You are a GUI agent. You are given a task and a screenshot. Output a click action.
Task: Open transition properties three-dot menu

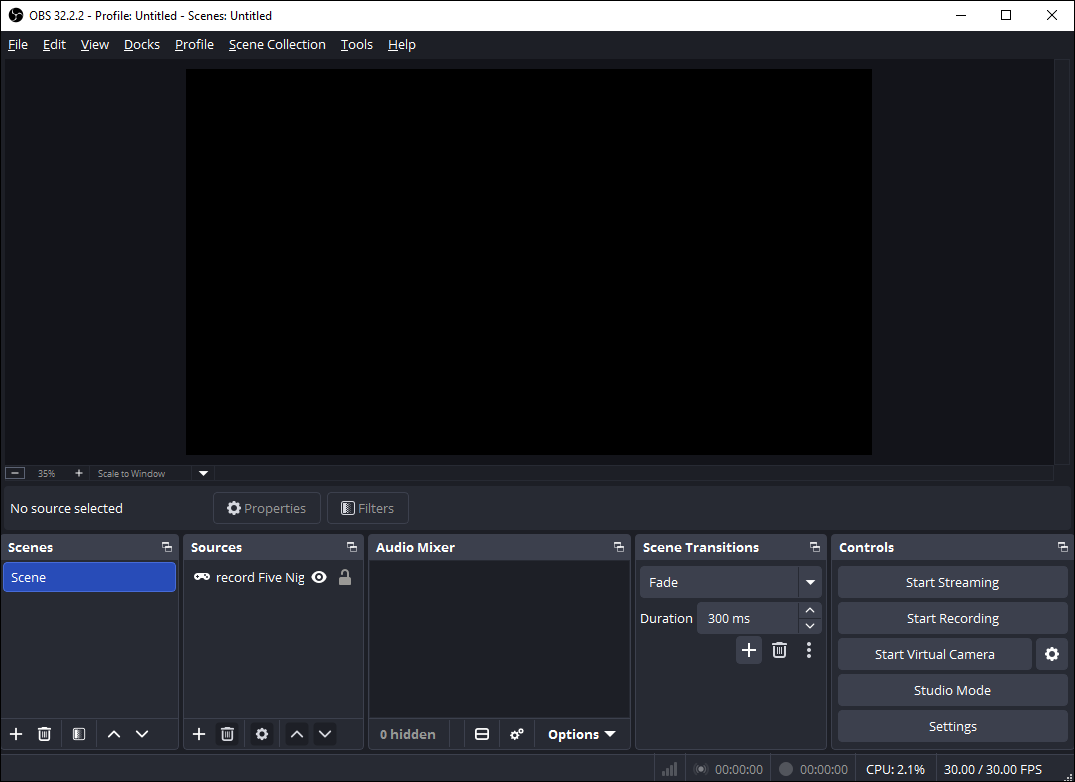click(809, 650)
